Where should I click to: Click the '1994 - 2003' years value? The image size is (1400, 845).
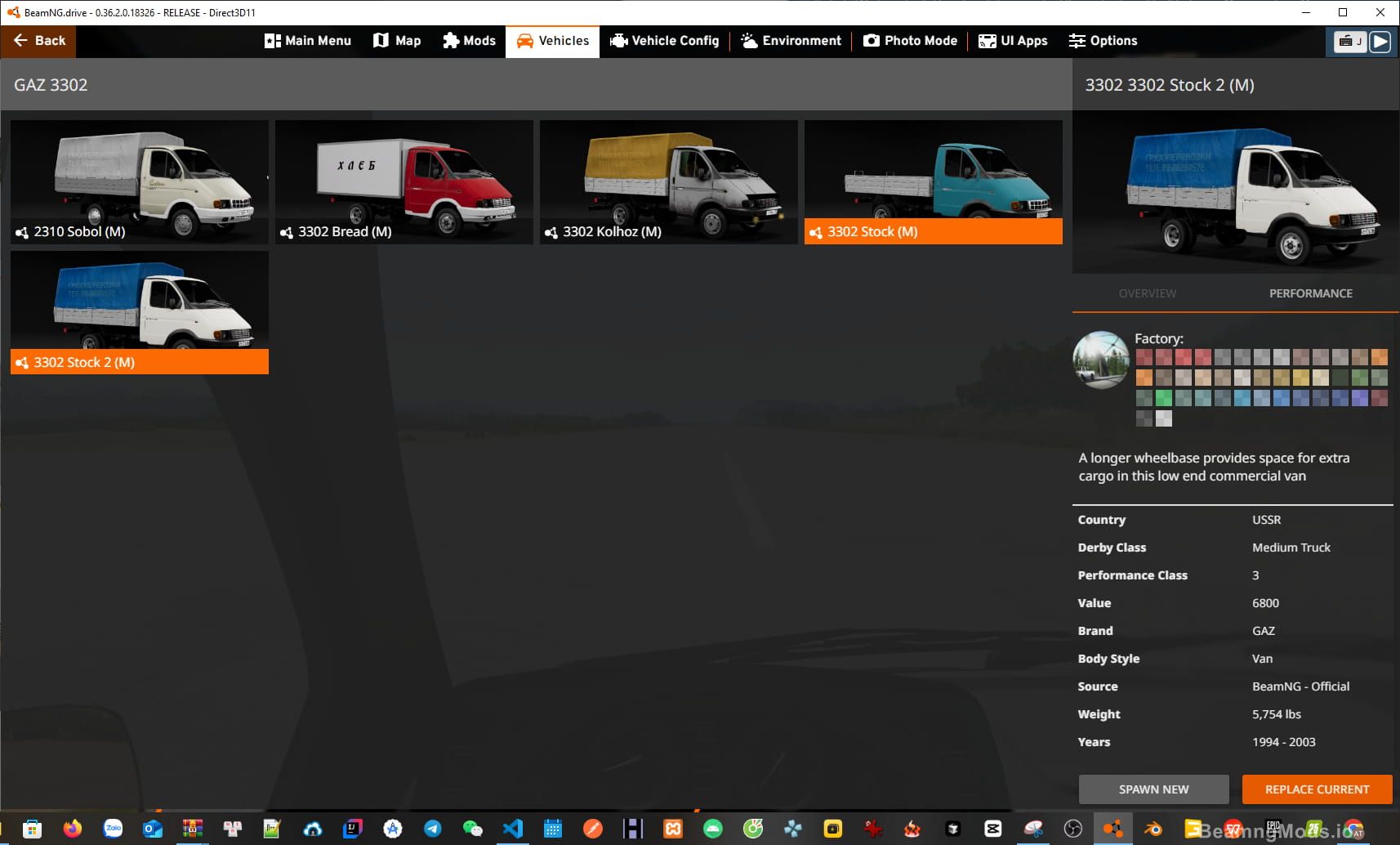(x=1283, y=742)
